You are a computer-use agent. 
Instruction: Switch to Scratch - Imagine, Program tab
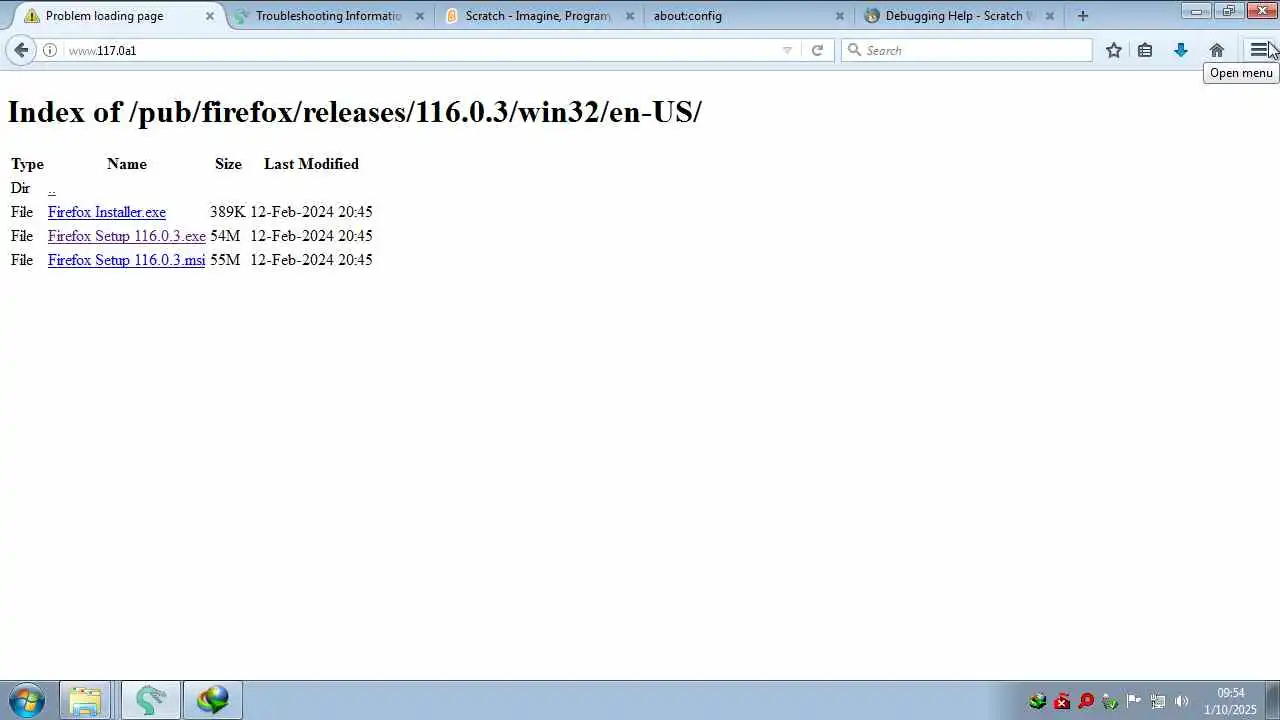(x=538, y=16)
